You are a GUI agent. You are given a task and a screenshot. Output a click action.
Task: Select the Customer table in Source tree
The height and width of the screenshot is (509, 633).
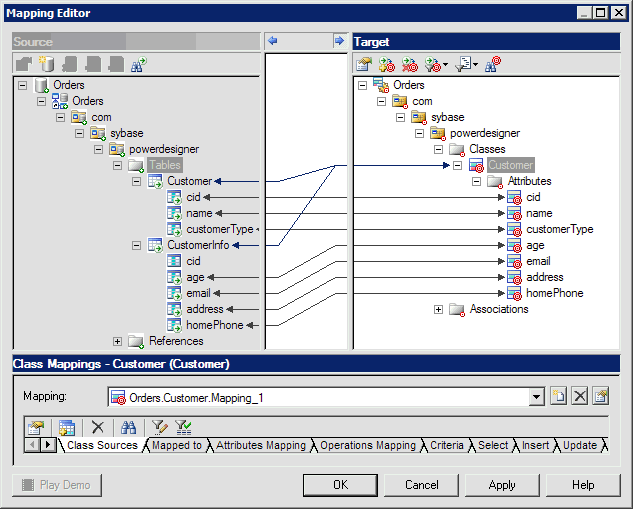[x=189, y=181]
